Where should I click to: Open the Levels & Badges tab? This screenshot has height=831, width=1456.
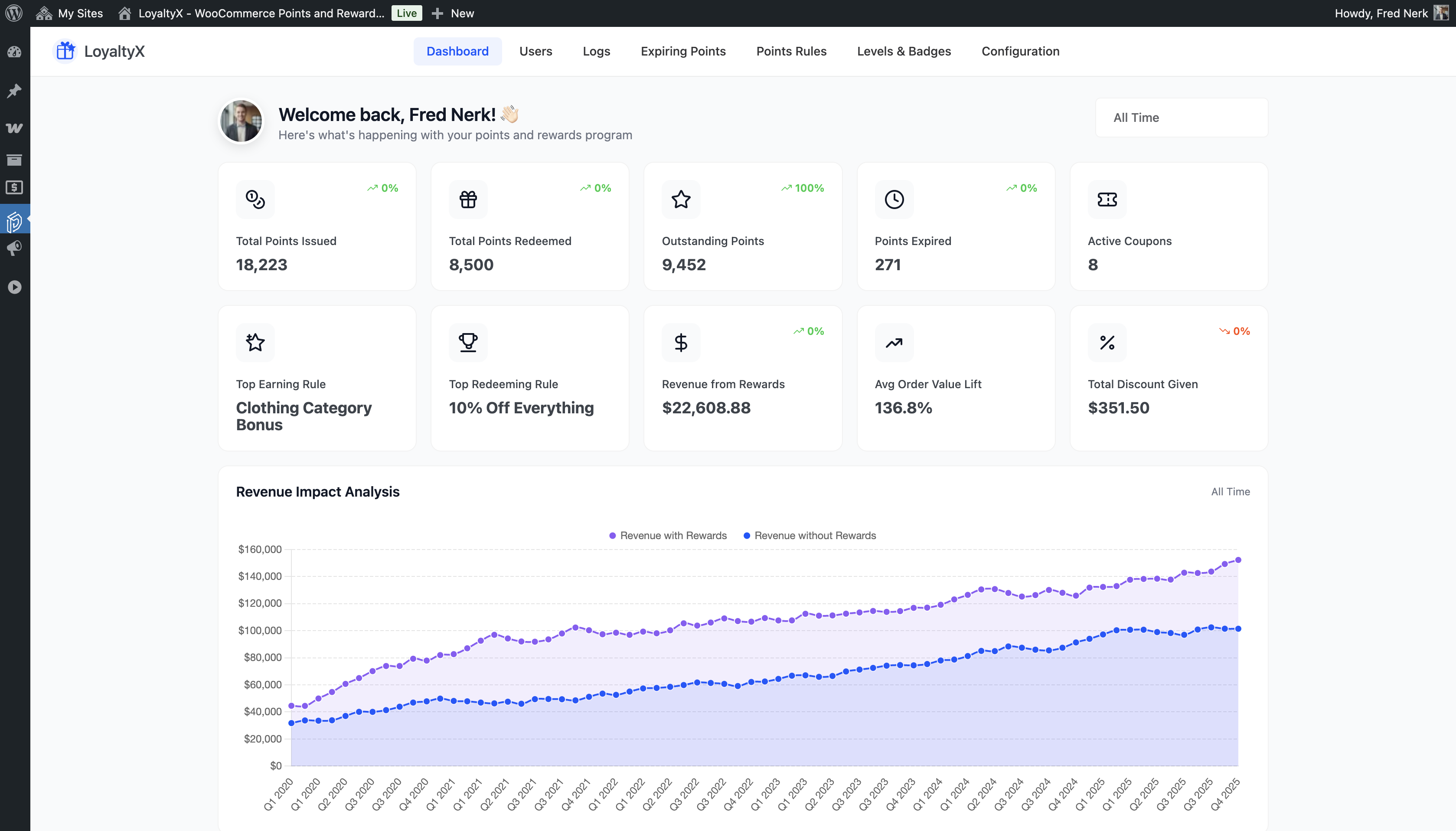(x=904, y=51)
